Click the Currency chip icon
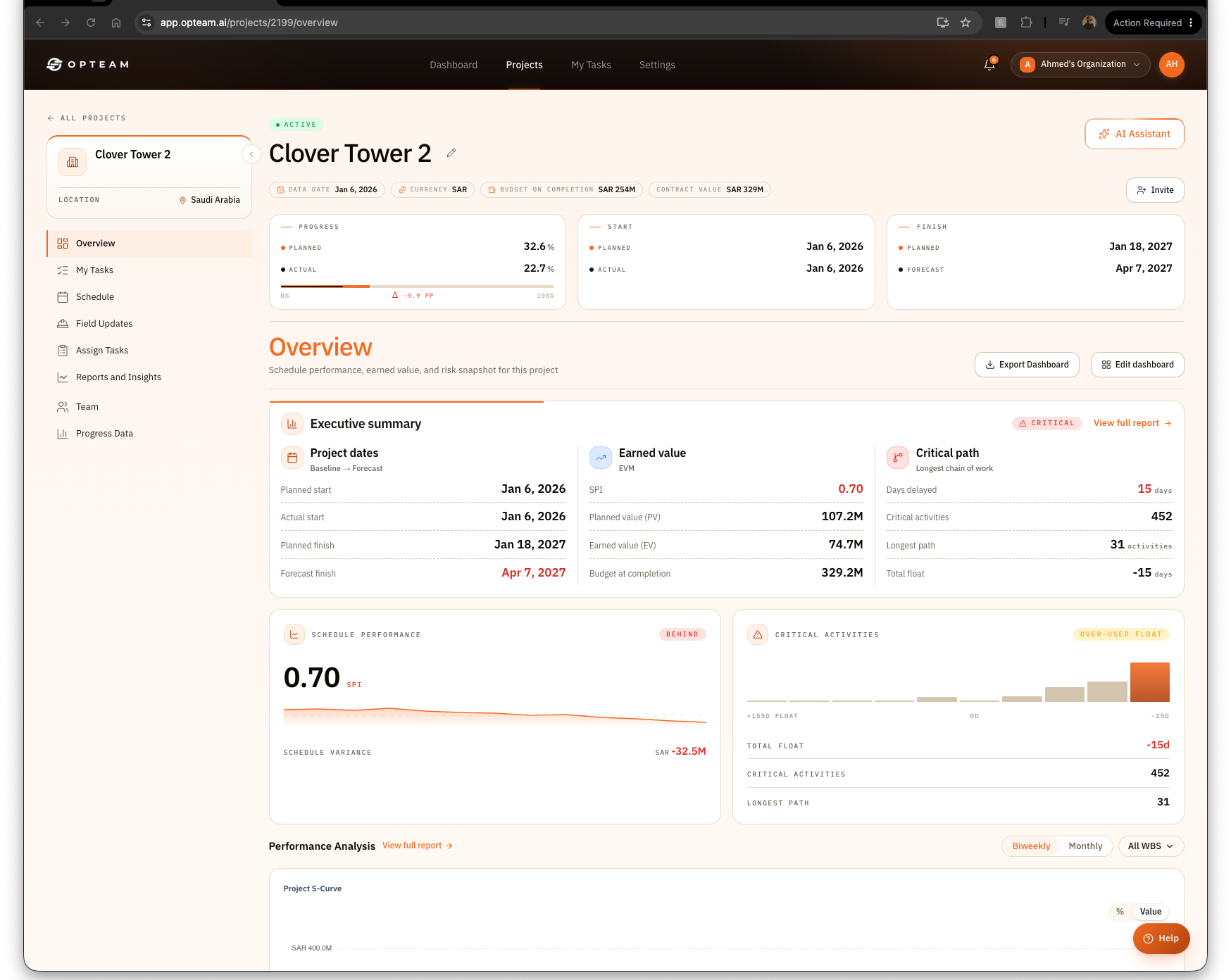Image resolution: width=1231 pixels, height=980 pixels. [x=402, y=189]
